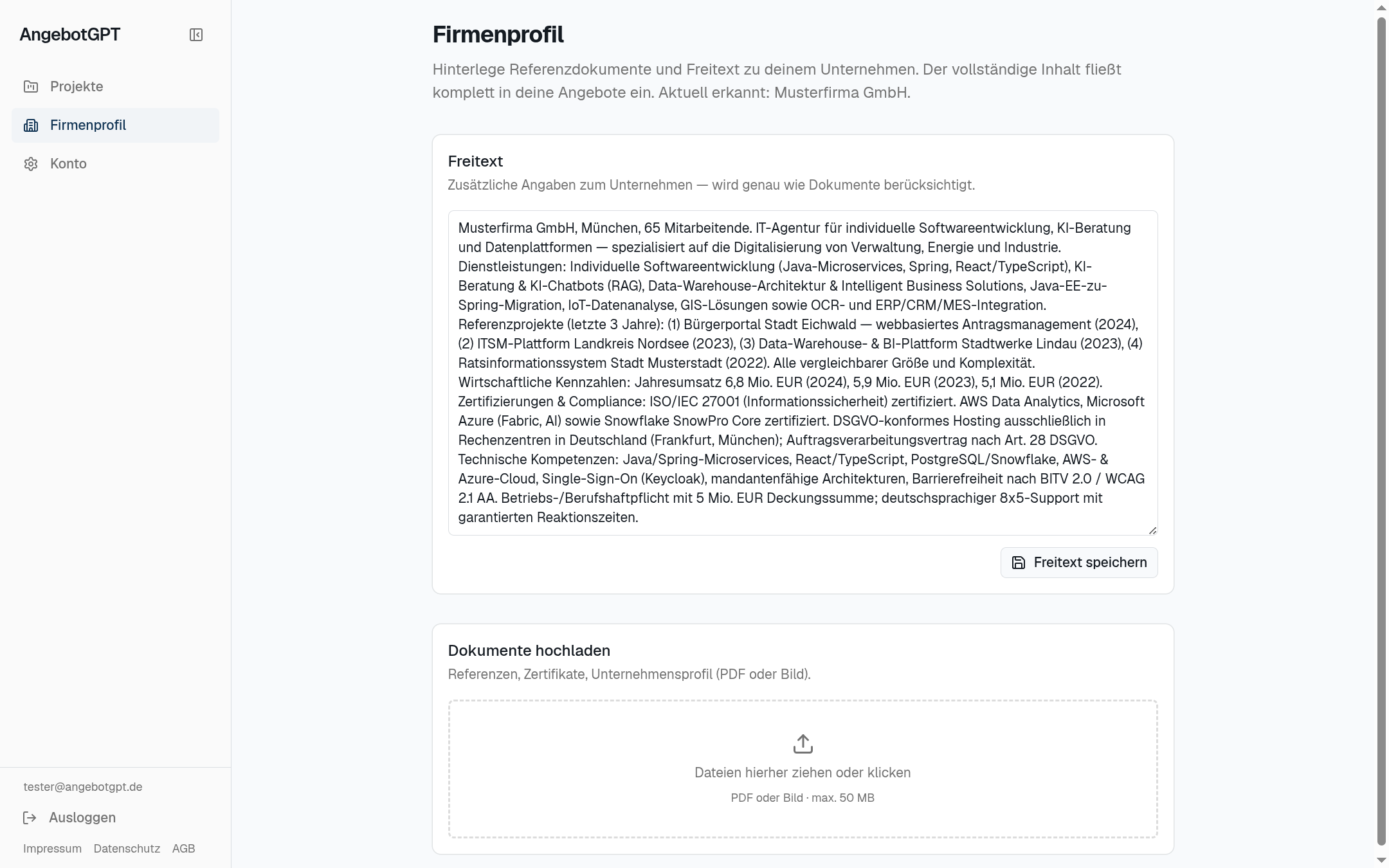Click the AngebotGPT logo text
Image resolution: width=1389 pixels, height=868 pixels.
70,35
